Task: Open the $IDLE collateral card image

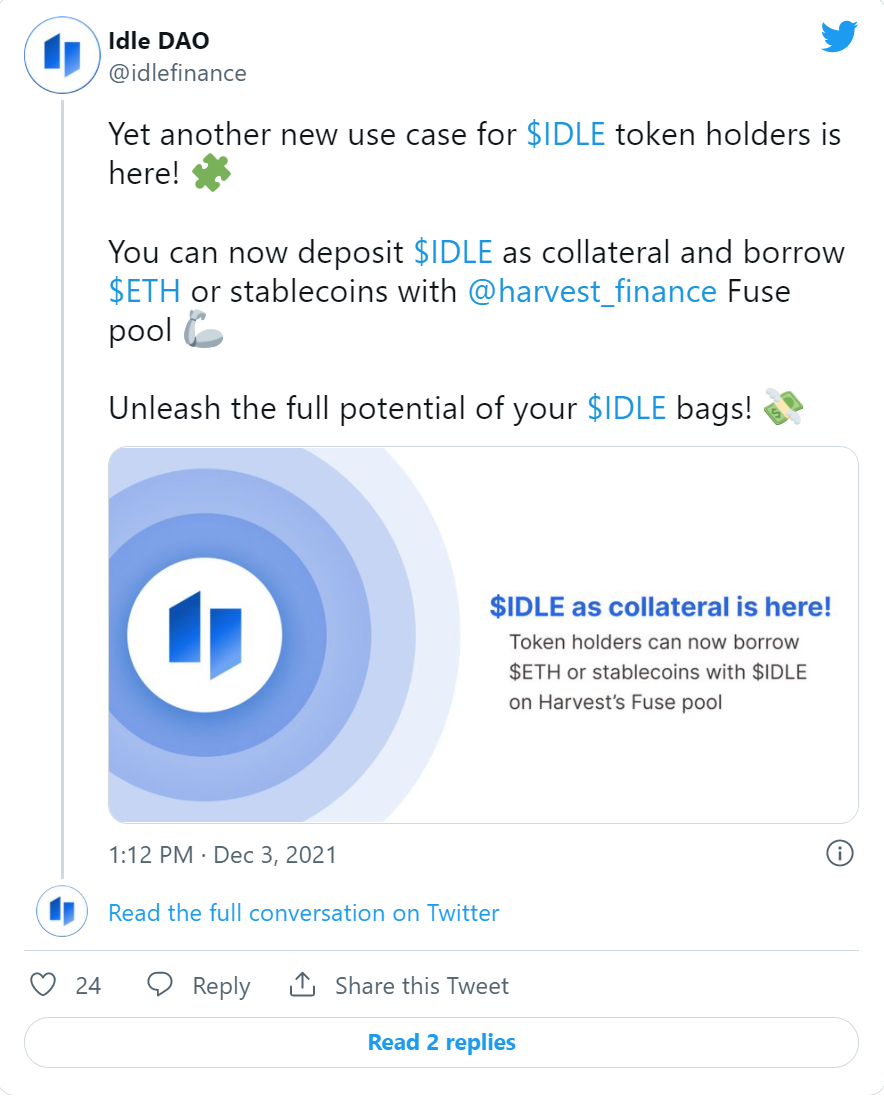Action: [x=484, y=635]
